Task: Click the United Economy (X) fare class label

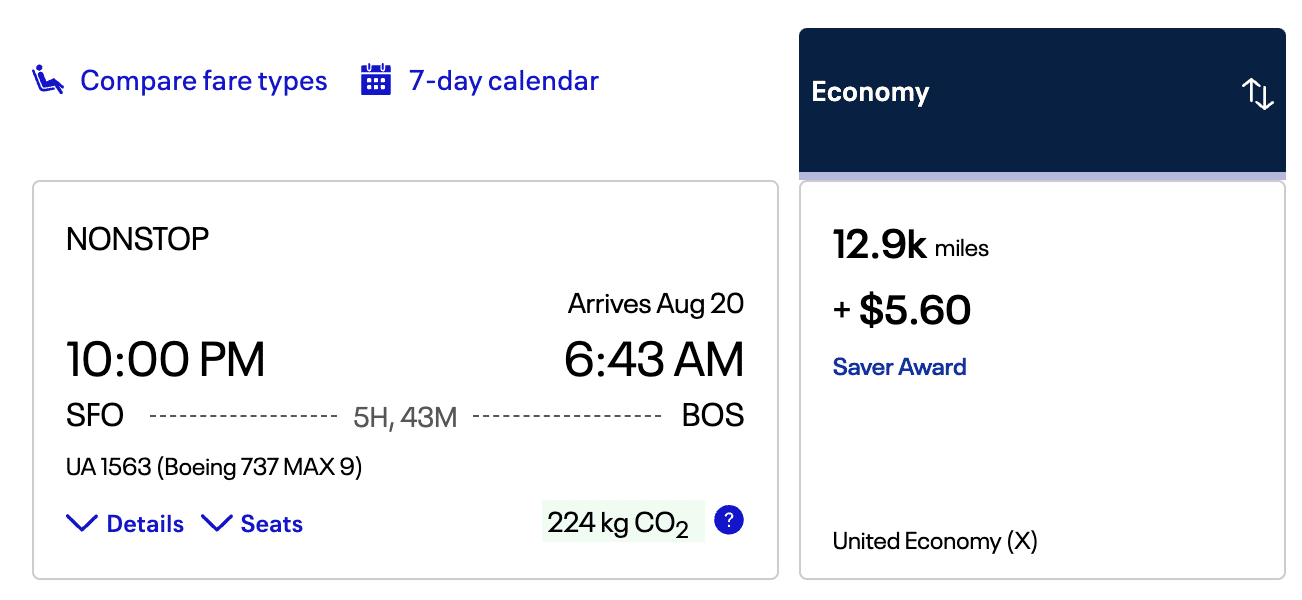Action: pos(935,542)
